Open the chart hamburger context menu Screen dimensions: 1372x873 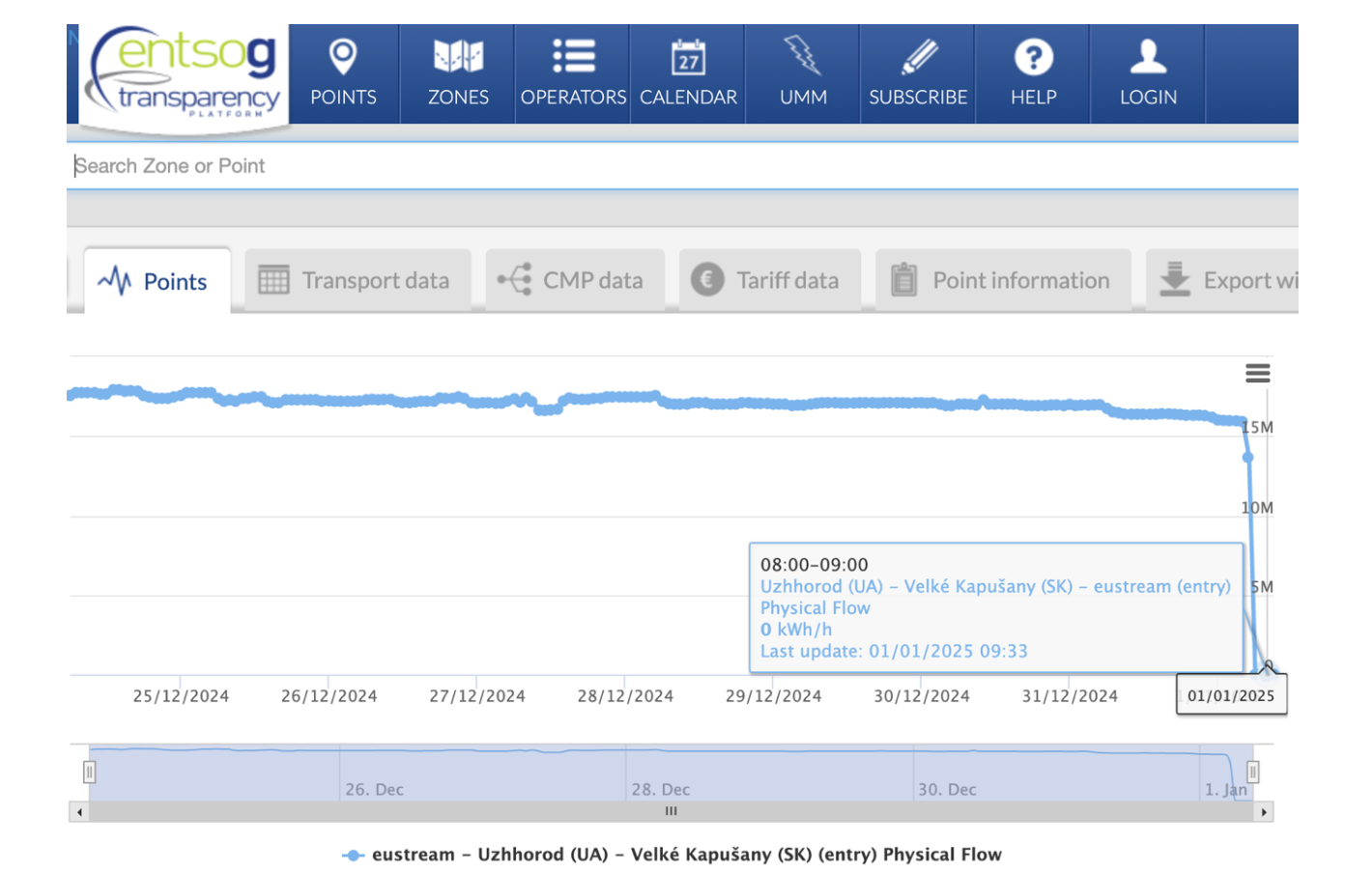(x=1257, y=374)
